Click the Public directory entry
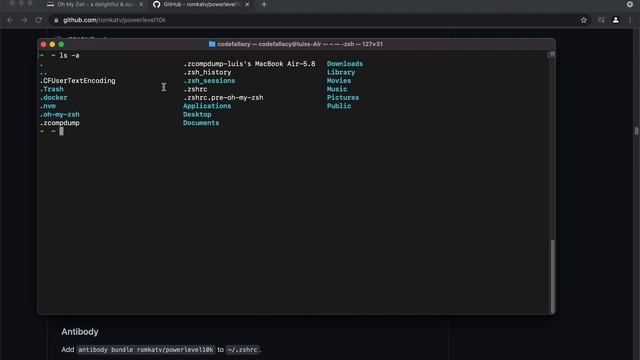Screen dimensions: 640x360 (339, 106)
